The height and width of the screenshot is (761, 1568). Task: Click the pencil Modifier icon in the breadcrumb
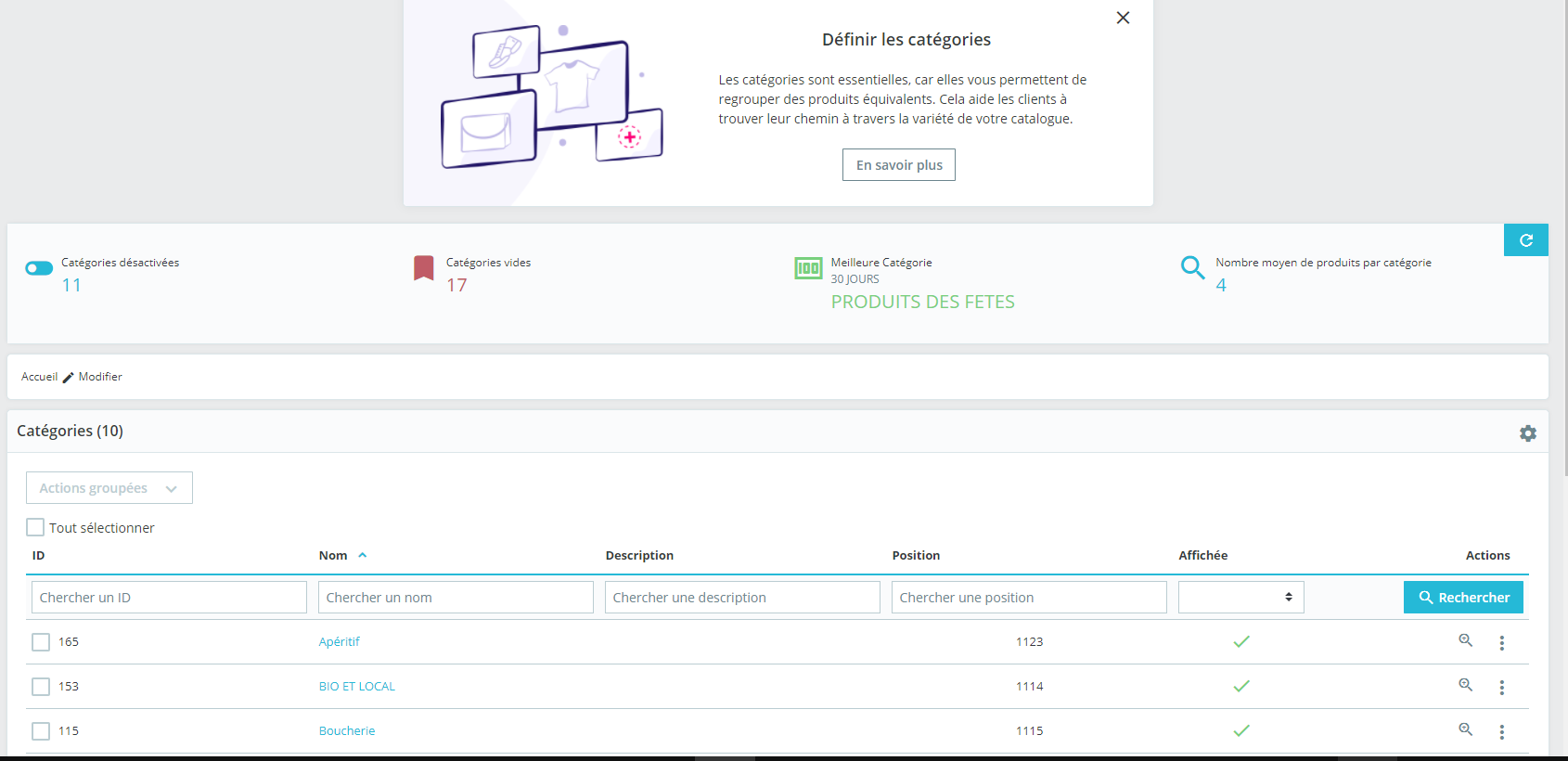pos(68,377)
